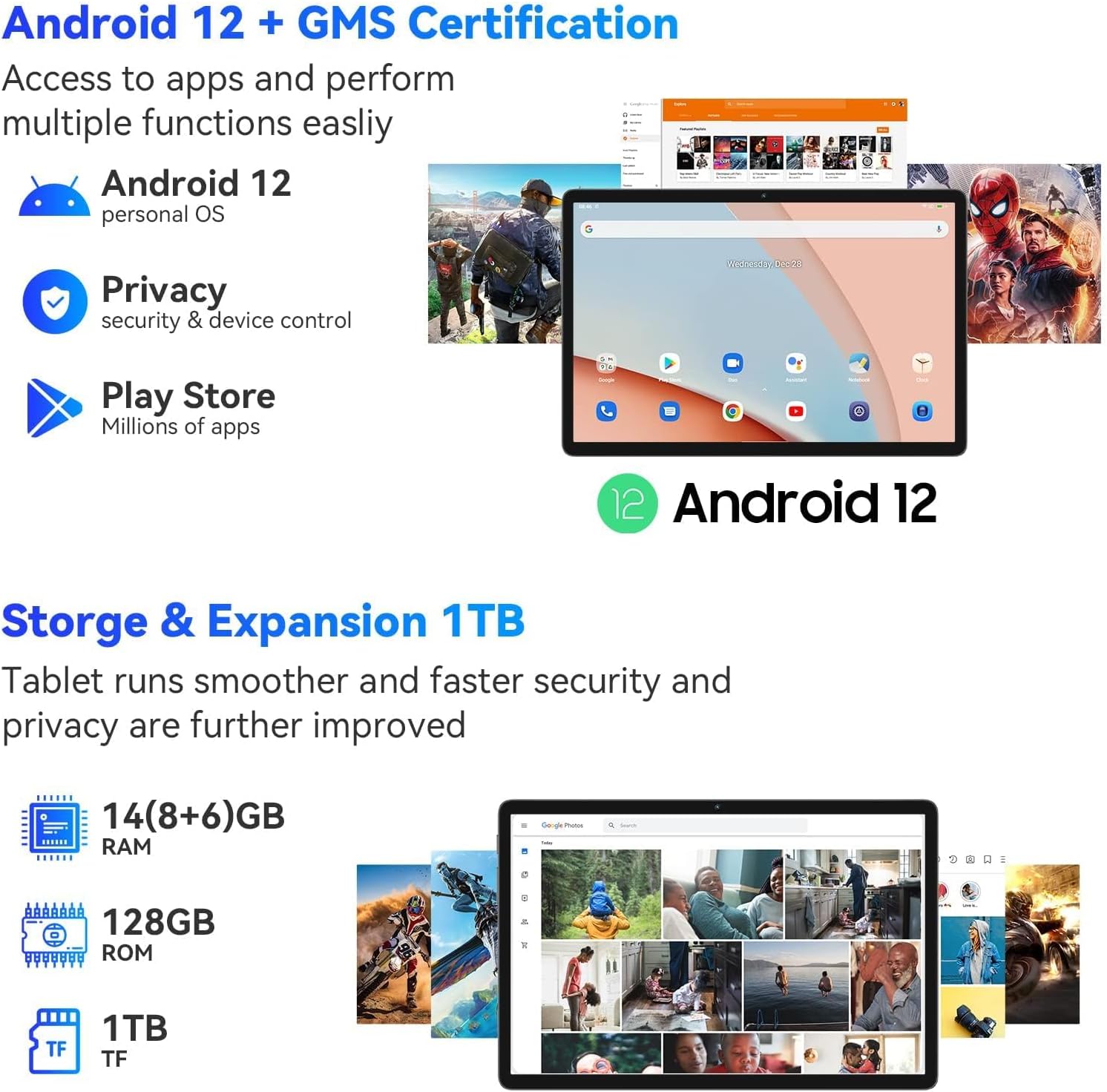This screenshot has height=1092, width=1107.
Task: Open the Settings gear app in dock
Action: click(858, 411)
